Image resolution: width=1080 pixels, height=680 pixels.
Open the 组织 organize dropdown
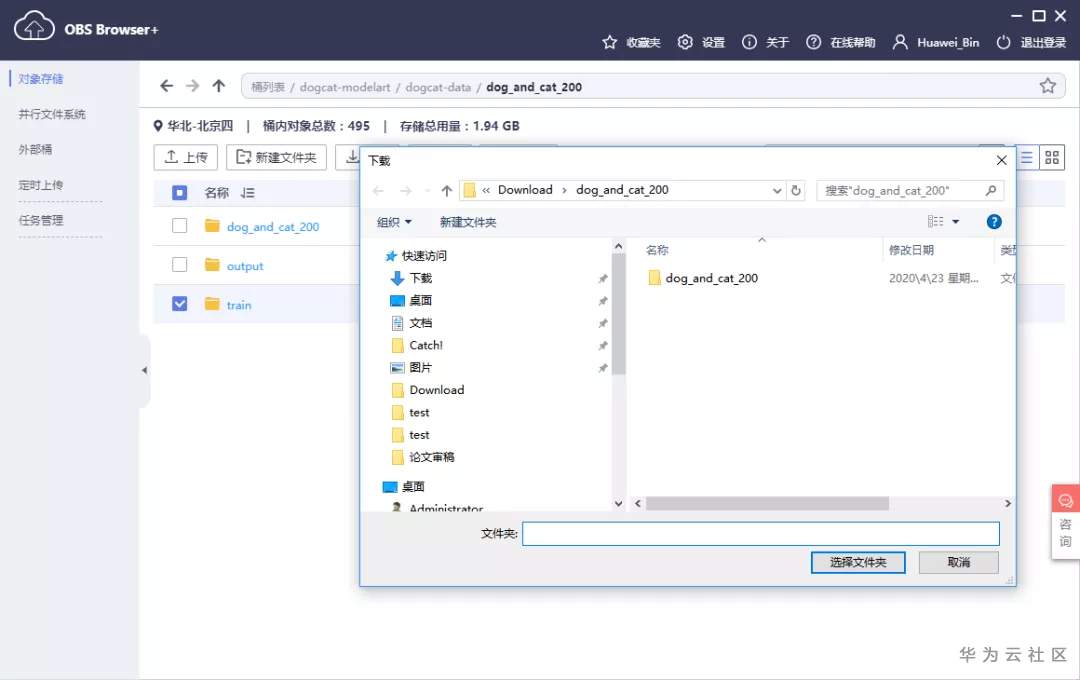pos(394,222)
